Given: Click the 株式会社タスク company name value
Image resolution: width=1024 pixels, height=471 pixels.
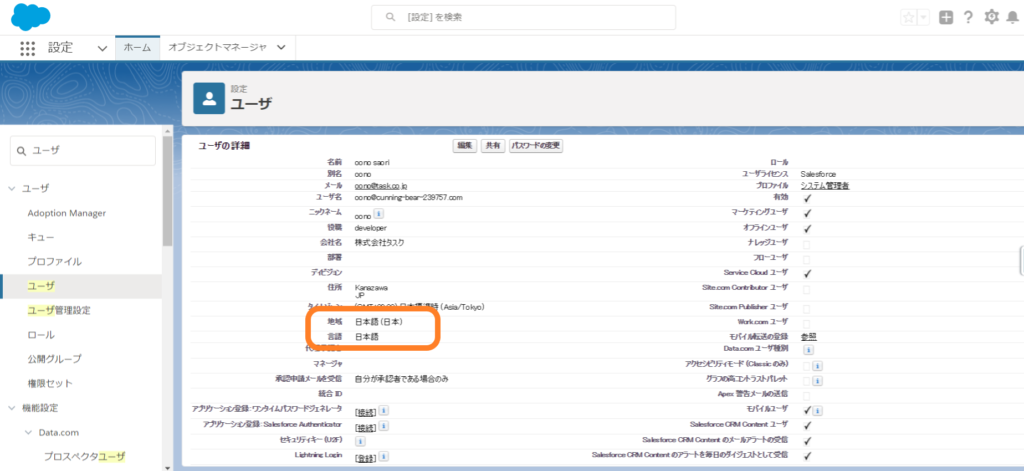Looking at the screenshot, I should point(379,242).
